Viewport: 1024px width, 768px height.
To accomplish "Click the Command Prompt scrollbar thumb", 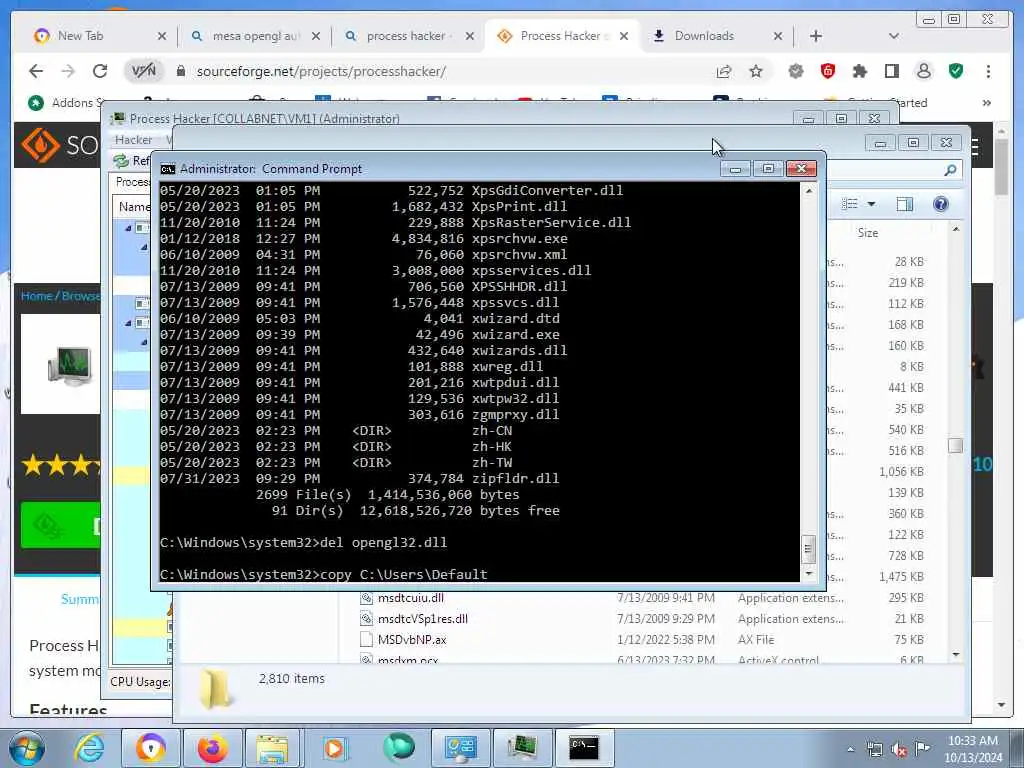I will click(808, 548).
